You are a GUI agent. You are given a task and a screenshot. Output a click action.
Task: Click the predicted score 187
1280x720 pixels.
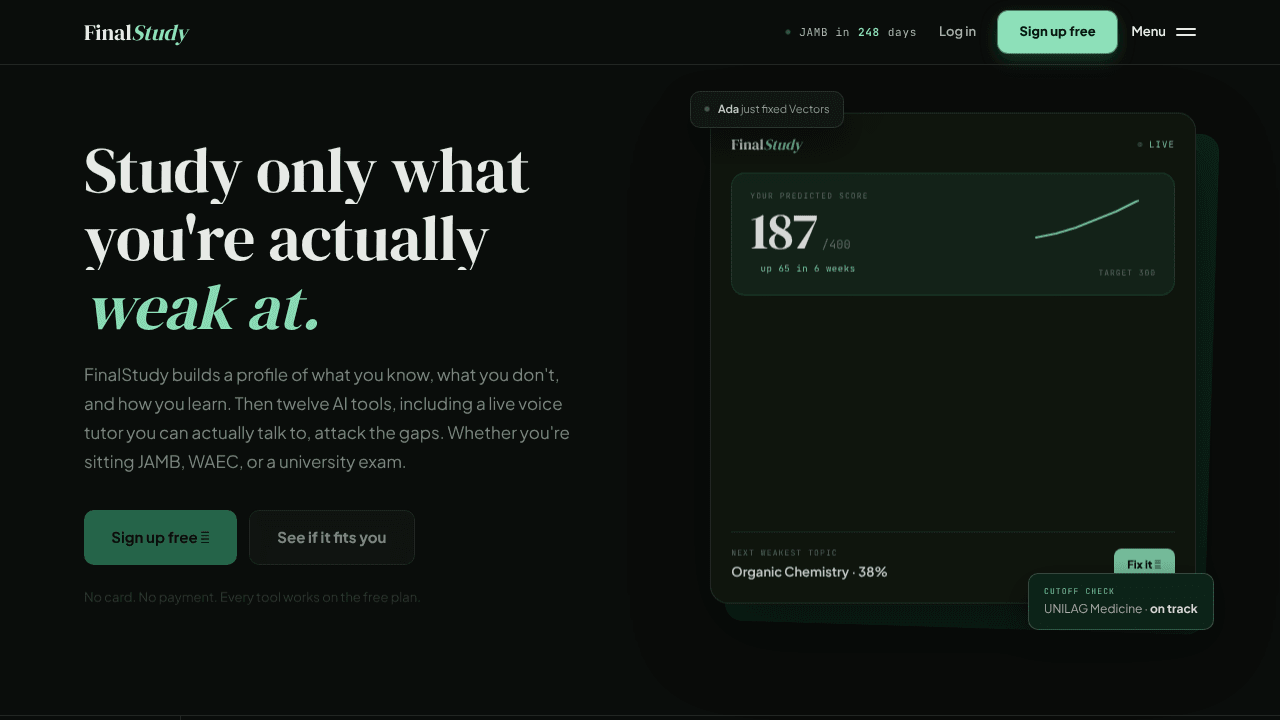(x=784, y=233)
